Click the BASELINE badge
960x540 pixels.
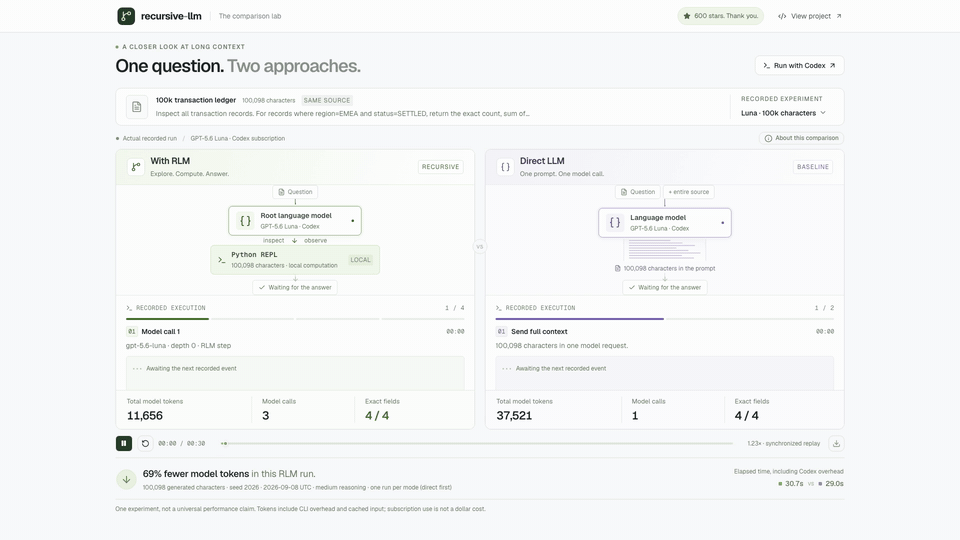tap(812, 167)
